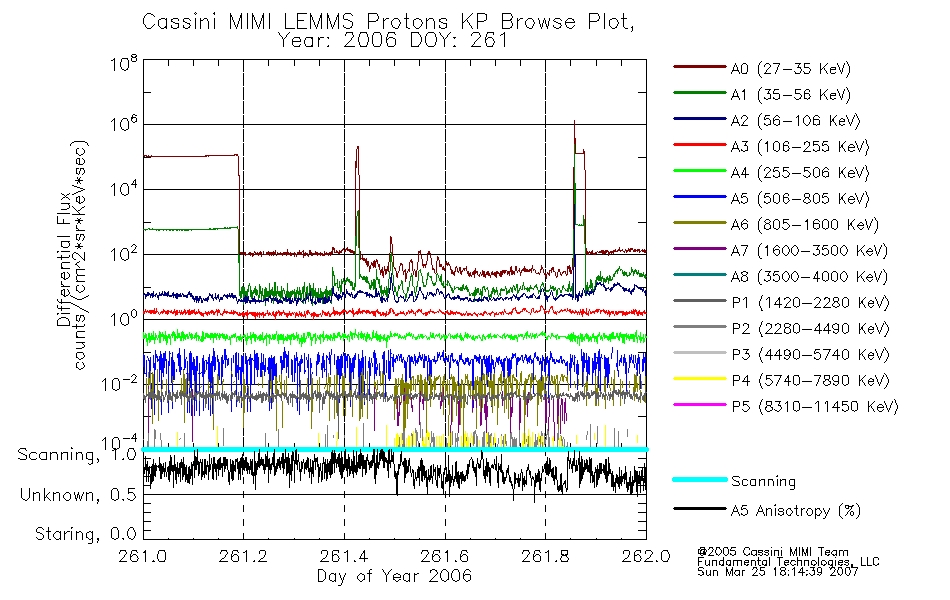Click the A5 Anisotropy (%) legend label
The width and height of the screenshot is (950, 600).
(796, 511)
